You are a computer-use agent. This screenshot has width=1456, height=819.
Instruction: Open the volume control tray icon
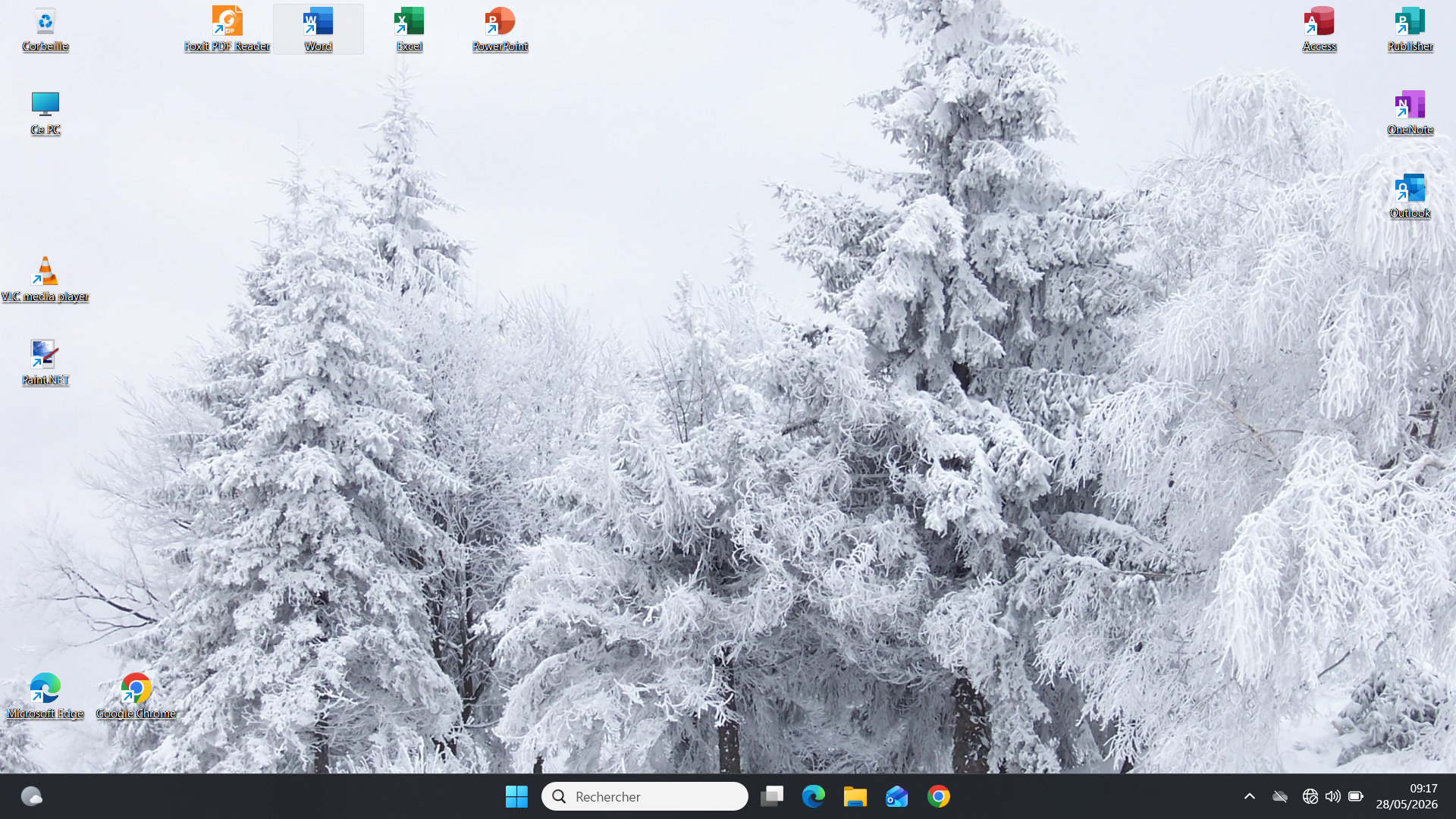pos(1332,796)
